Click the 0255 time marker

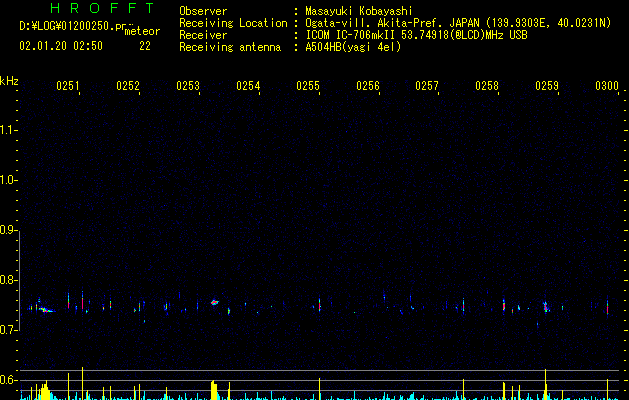click(308, 86)
